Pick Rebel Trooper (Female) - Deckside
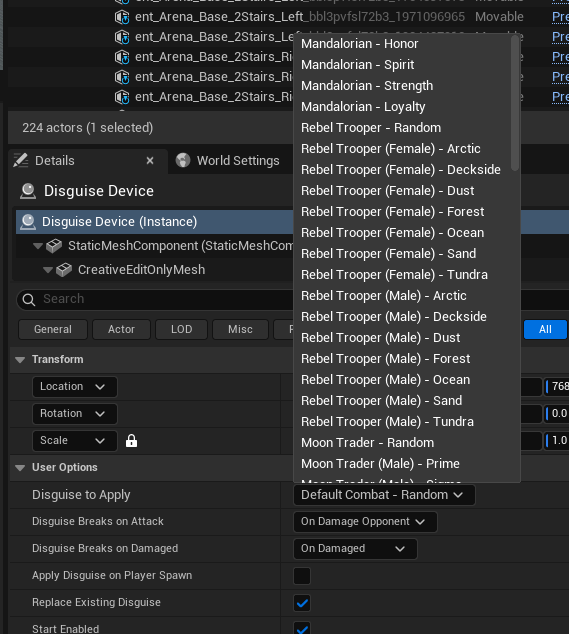 pos(401,170)
